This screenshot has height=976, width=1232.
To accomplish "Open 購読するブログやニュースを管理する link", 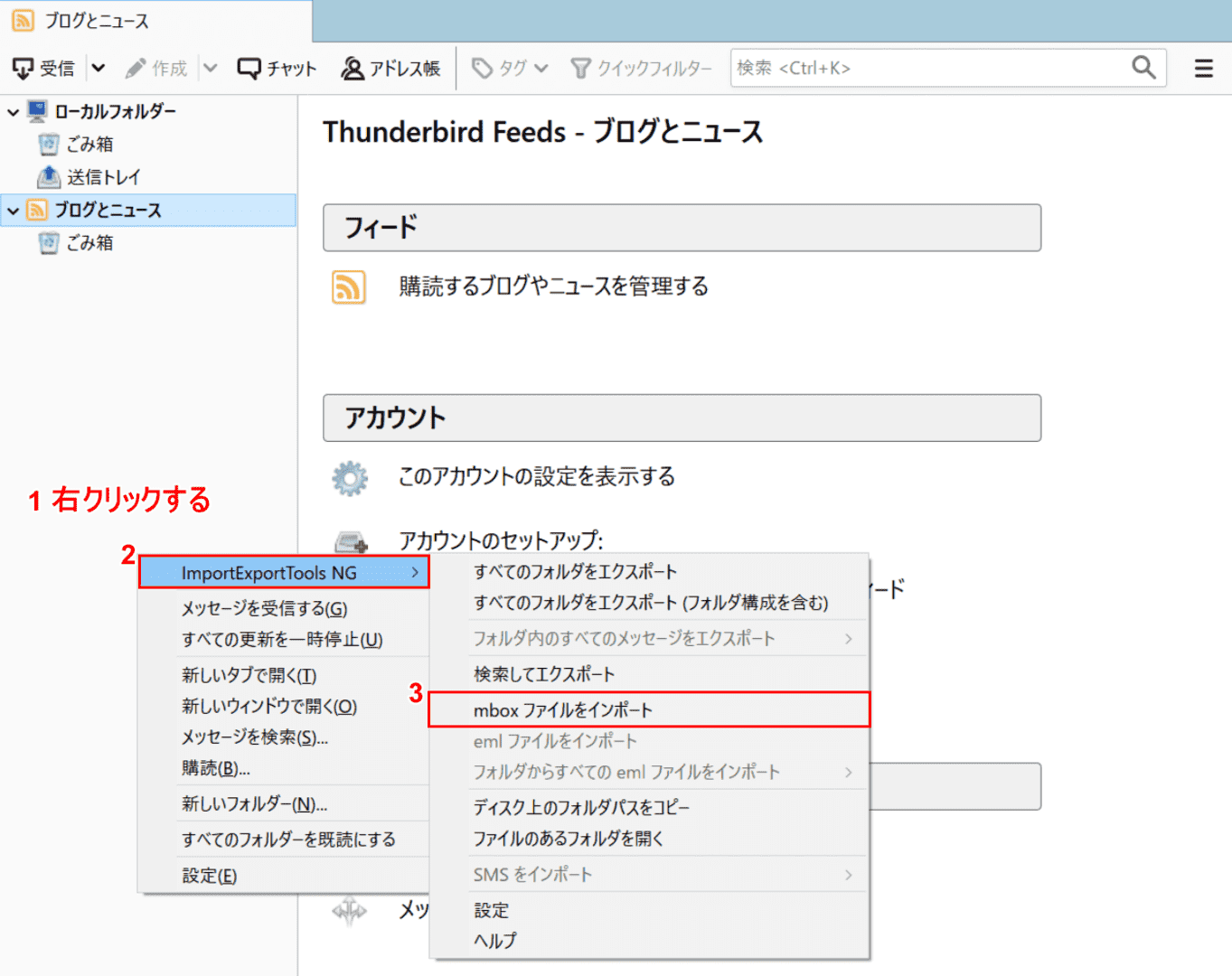I will coord(554,286).
